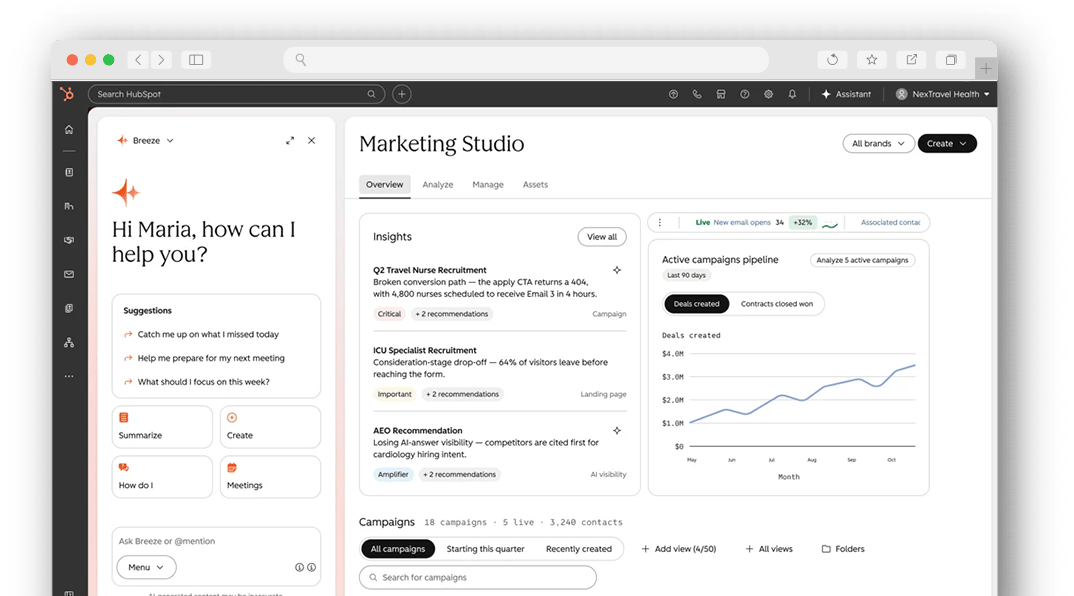Open the CRM icon in left sidebar
Screen dimensions: 1074x596
click(x=69, y=206)
